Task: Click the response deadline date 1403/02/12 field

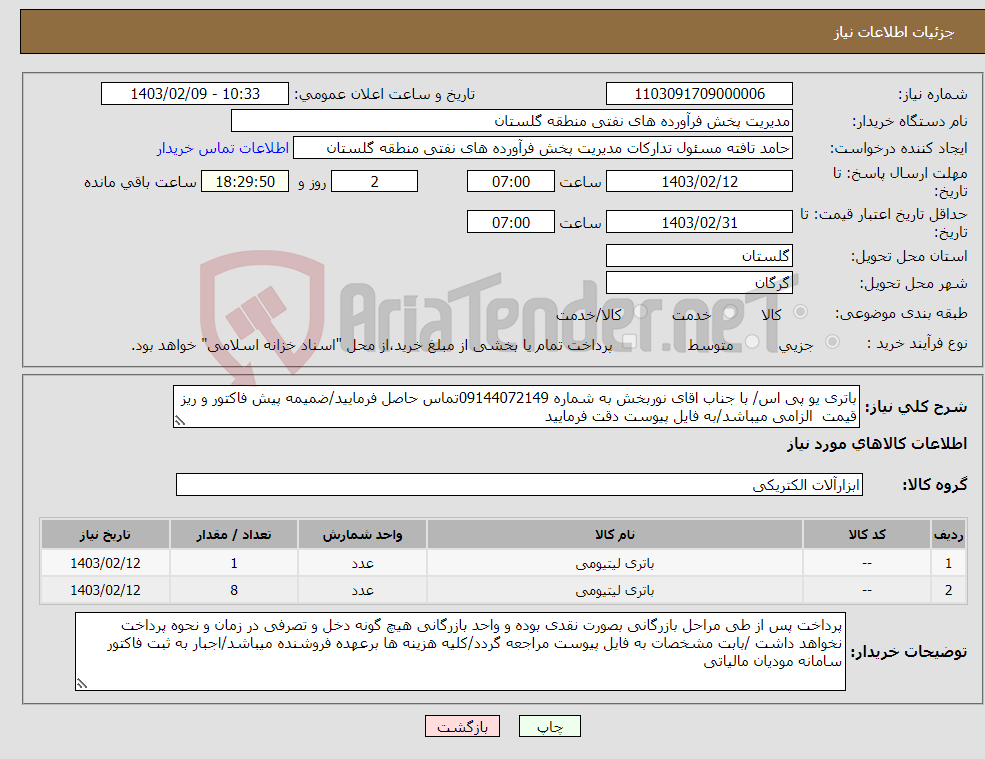Action: point(699,182)
